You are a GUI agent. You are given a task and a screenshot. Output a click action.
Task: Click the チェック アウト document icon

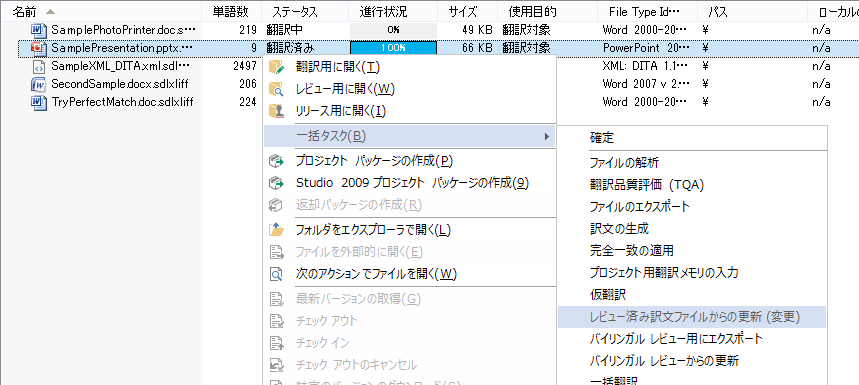[x=277, y=321]
